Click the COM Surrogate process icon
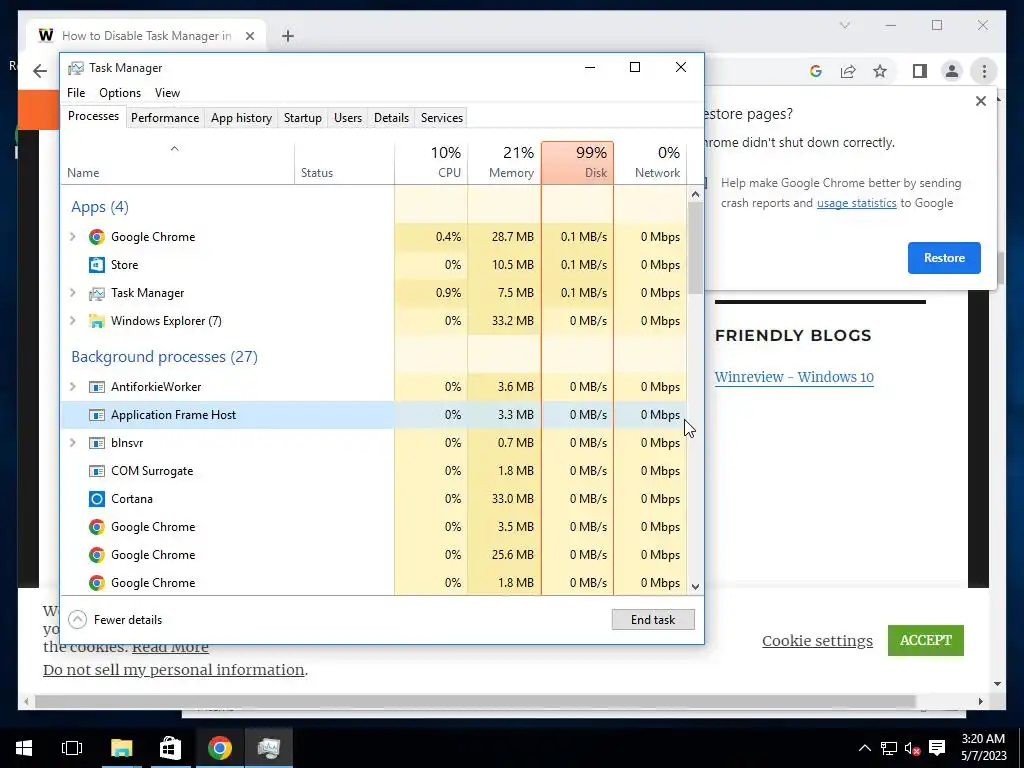 (97, 472)
